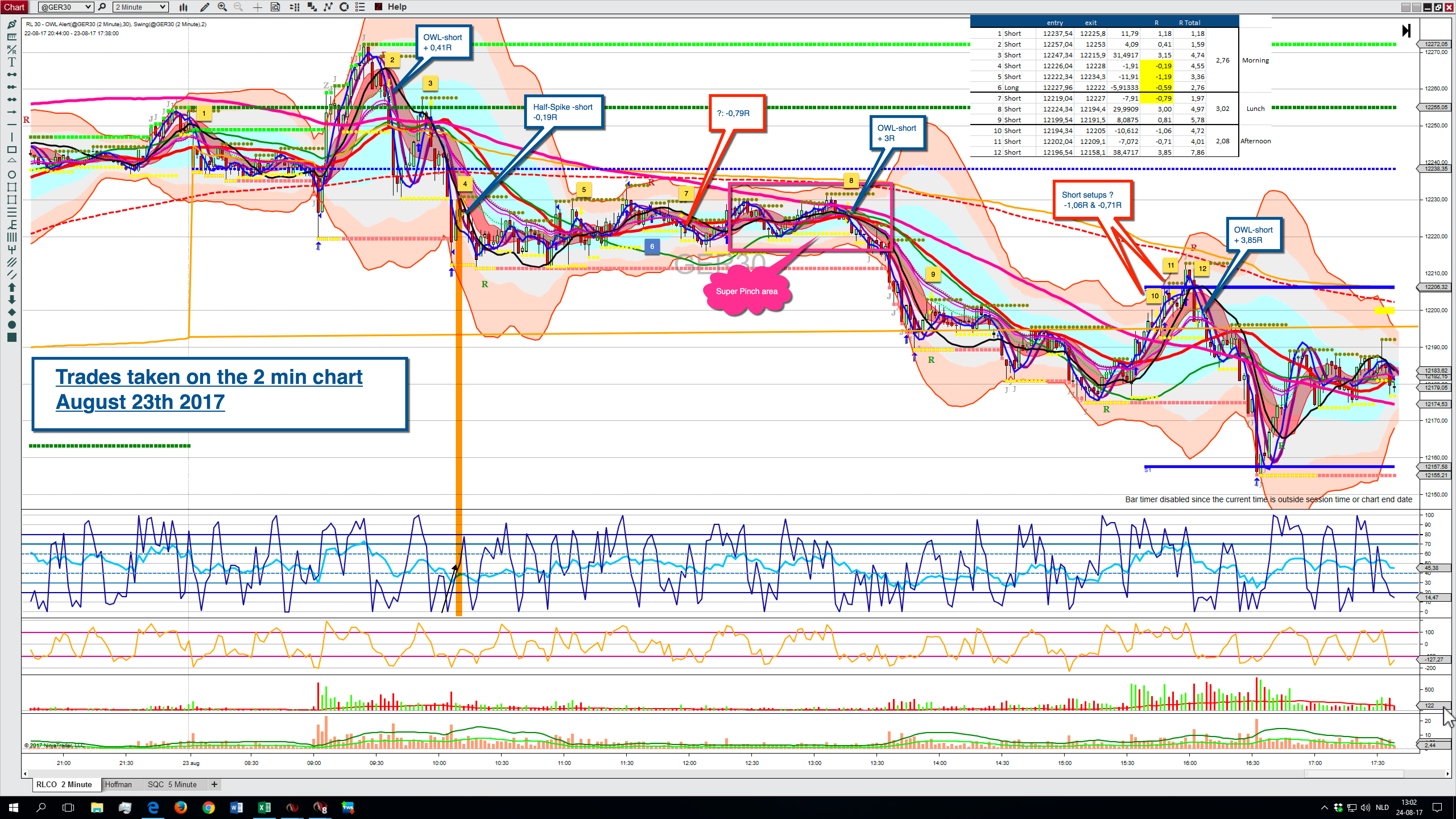Viewport: 1456px width, 819px height.
Task: Click the instrument search magnifier icon
Action: click(102, 7)
